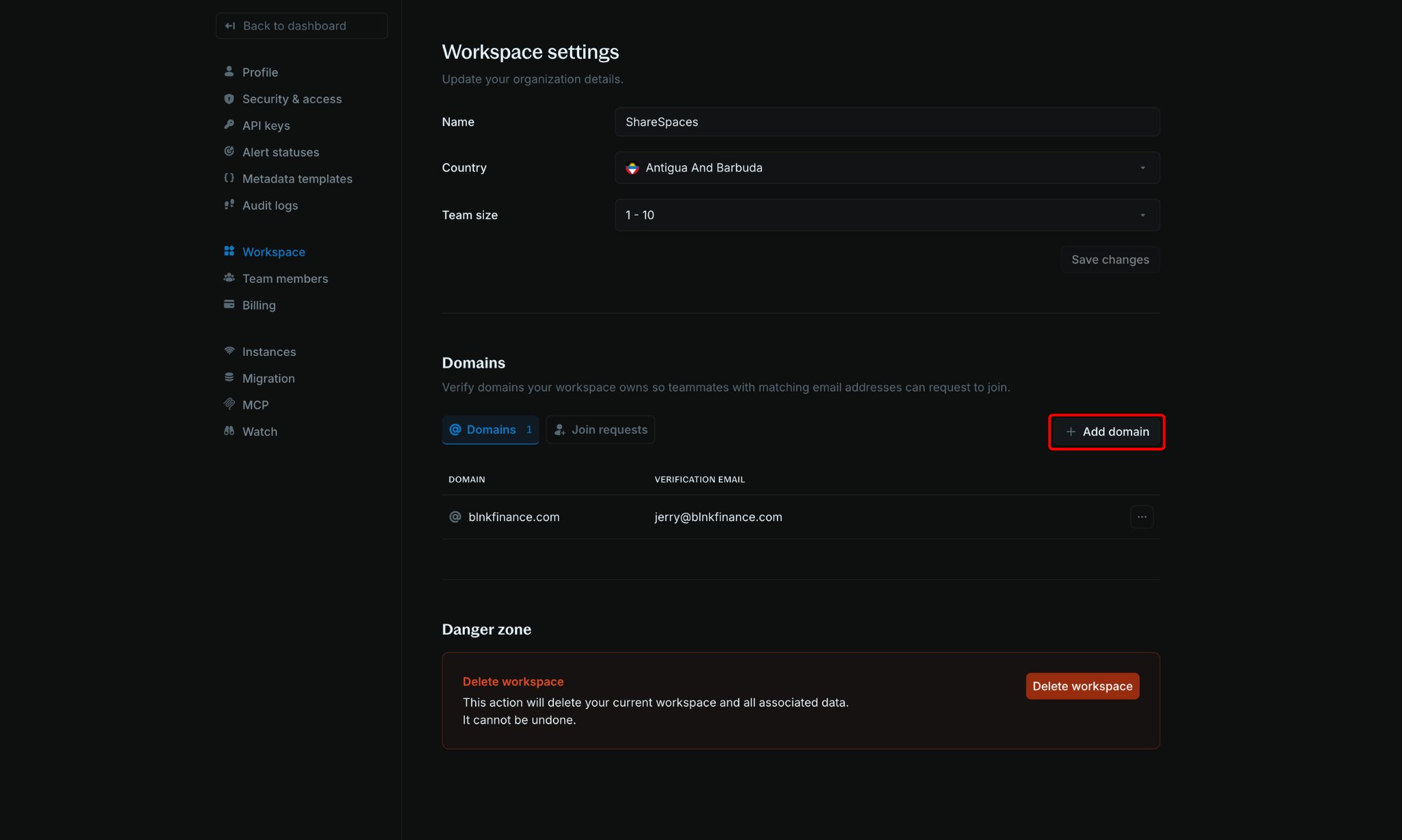Image resolution: width=1402 pixels, height=840 pixels.
Task: Click the Profile person icon in sidebar
Action: [x=229, y=71]
